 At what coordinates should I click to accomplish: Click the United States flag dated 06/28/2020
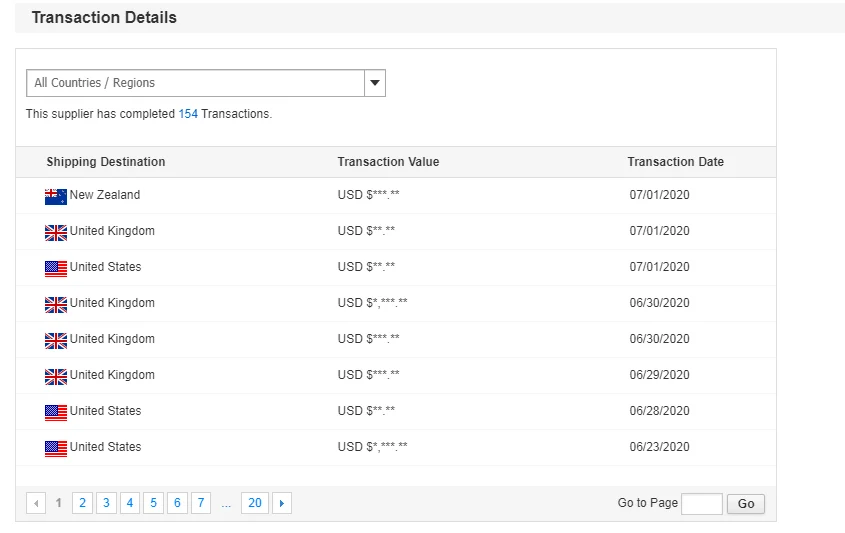pos(56,412)
